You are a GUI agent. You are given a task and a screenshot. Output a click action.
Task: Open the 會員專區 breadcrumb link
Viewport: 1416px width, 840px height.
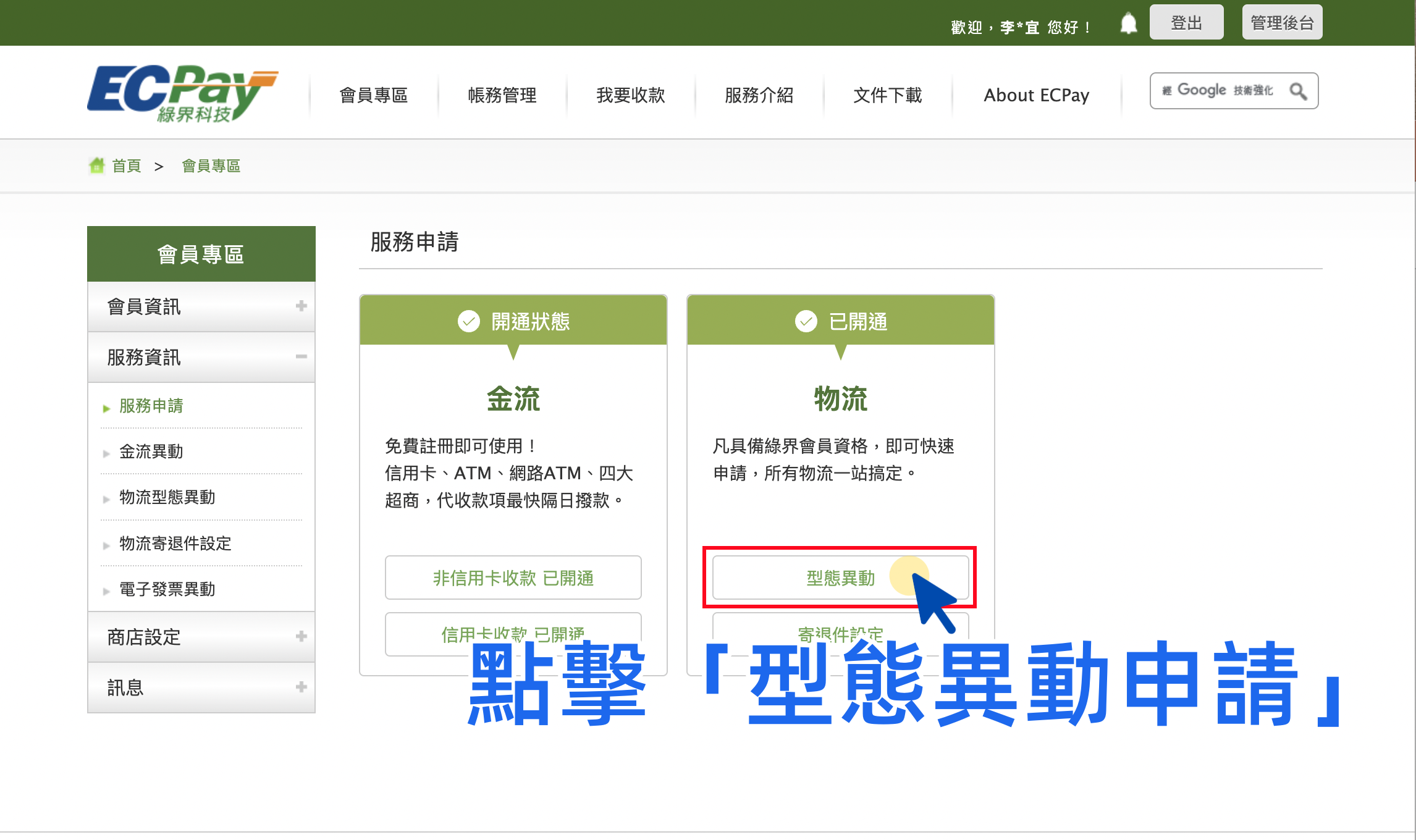click(211, 165)
